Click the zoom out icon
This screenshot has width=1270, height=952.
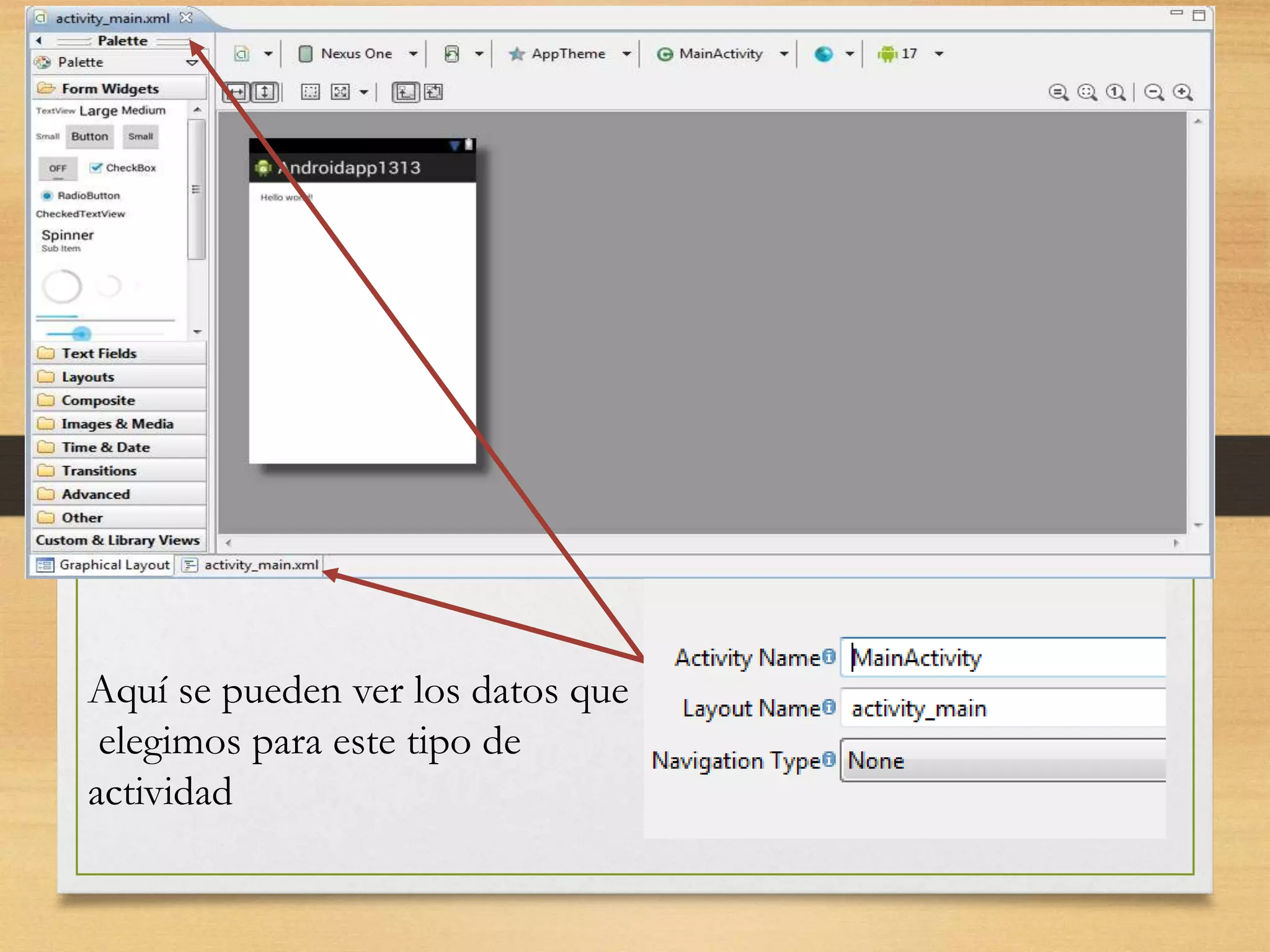click(x=1154, y=92)
